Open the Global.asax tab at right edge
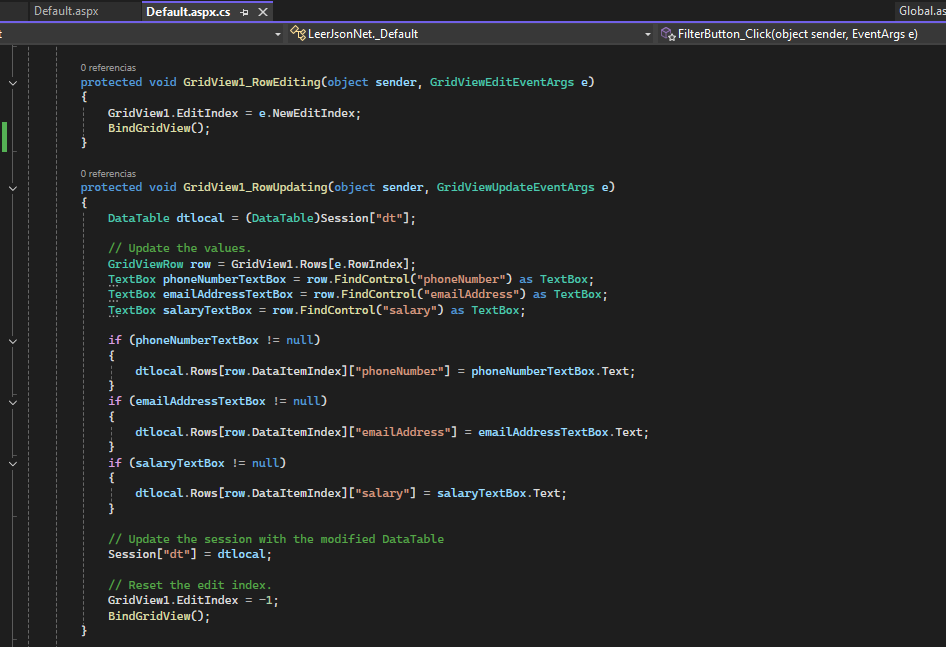This screenshot has height=647, width=946. point(921,11)
